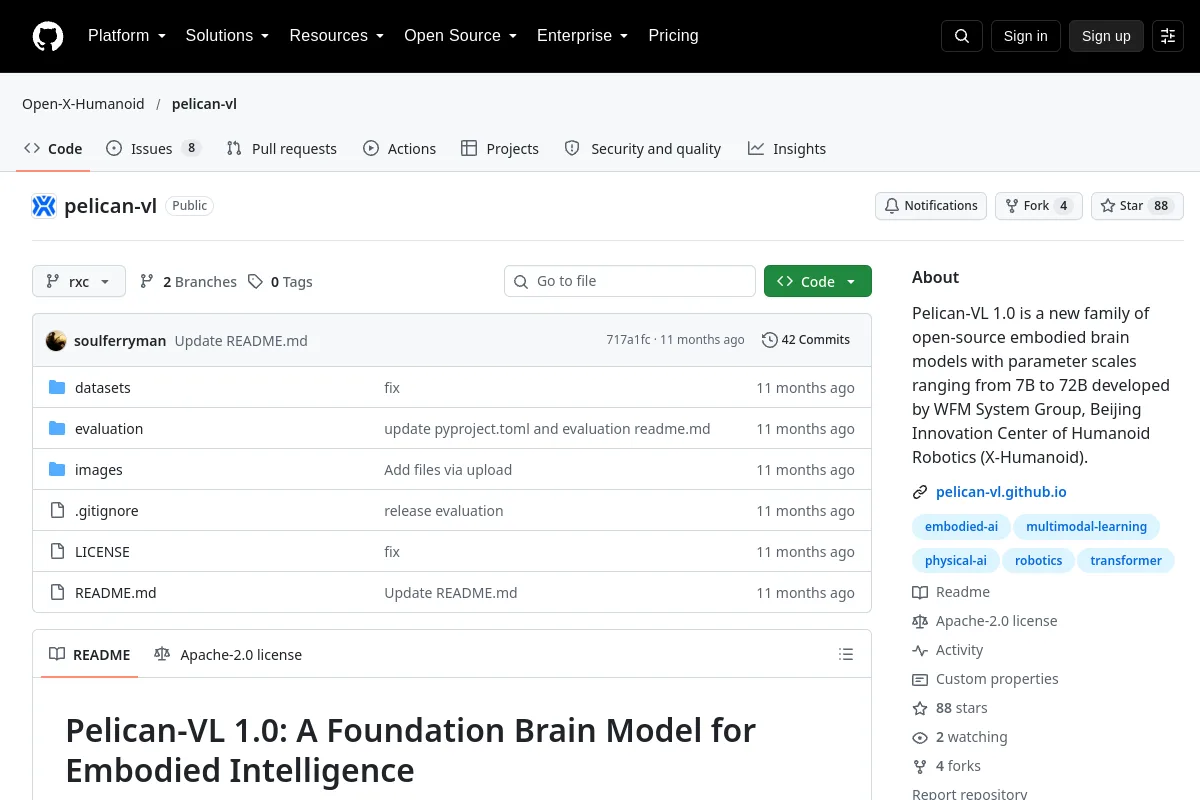Screen dimensions: 1200x800
Task: Click the LICENSE file icon
Action: [57, 552]
